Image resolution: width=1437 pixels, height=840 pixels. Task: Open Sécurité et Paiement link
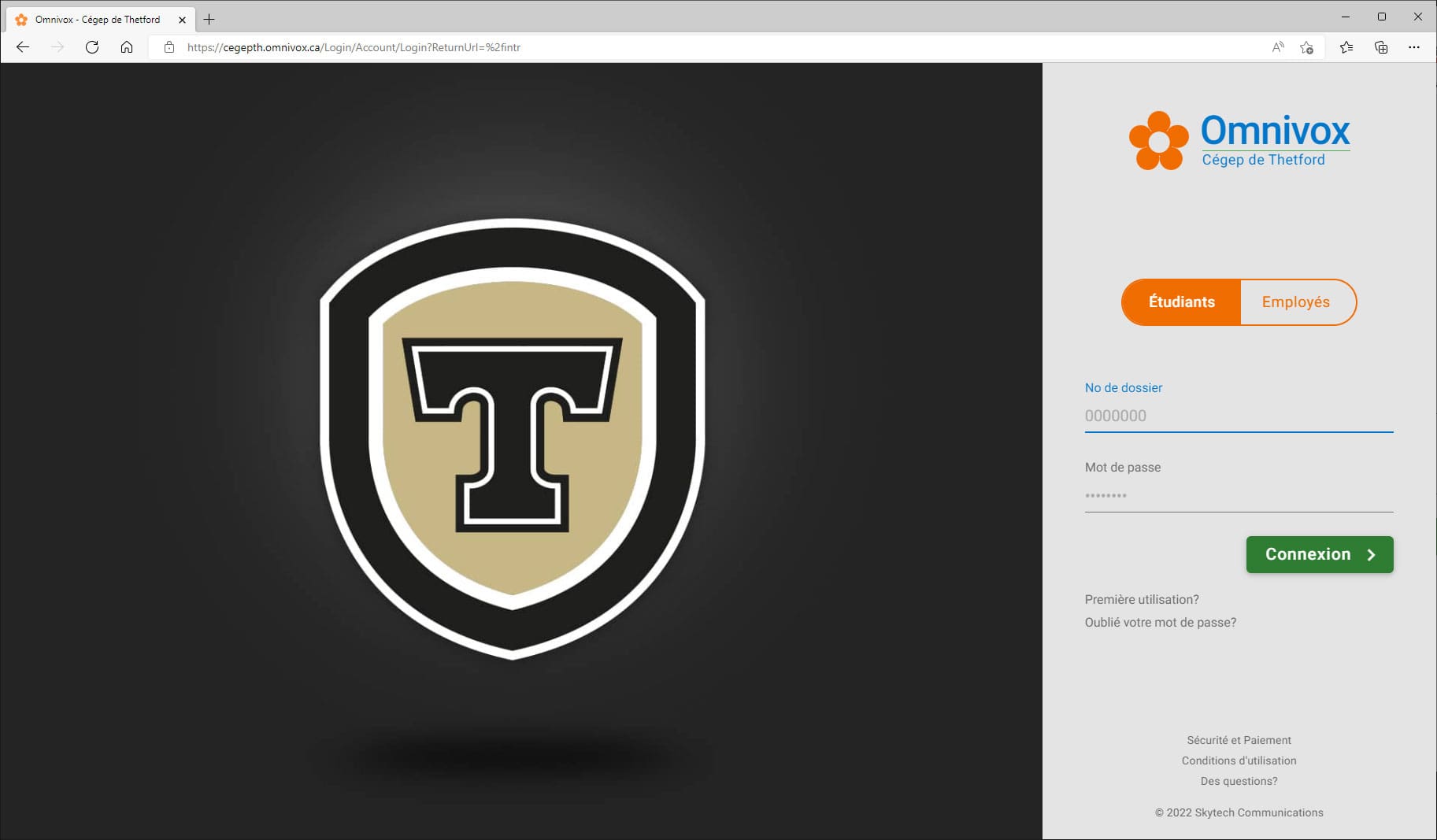1239,740
